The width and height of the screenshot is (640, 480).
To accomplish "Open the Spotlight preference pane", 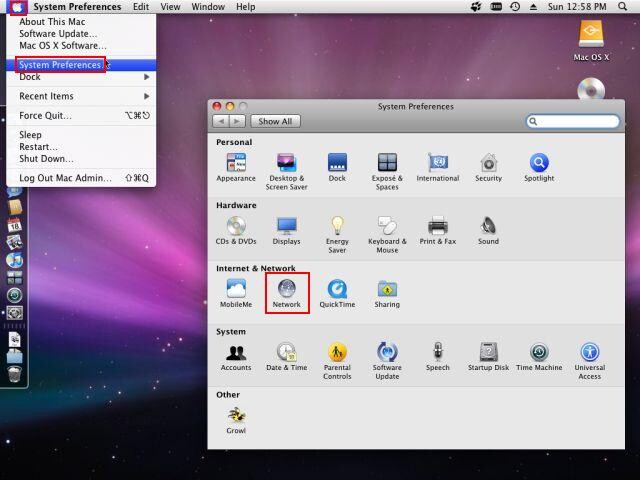I will tap(539, 167).
